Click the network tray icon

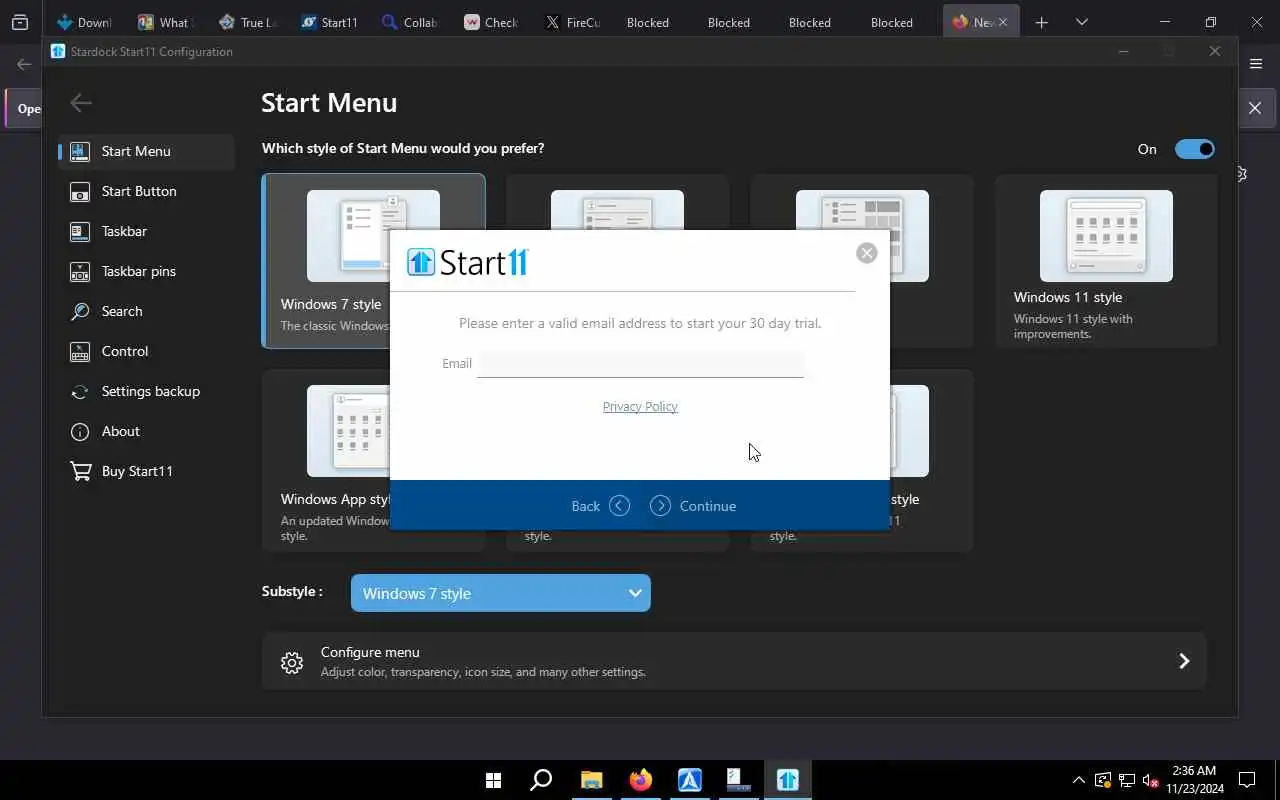click(x=1126, y=780)
